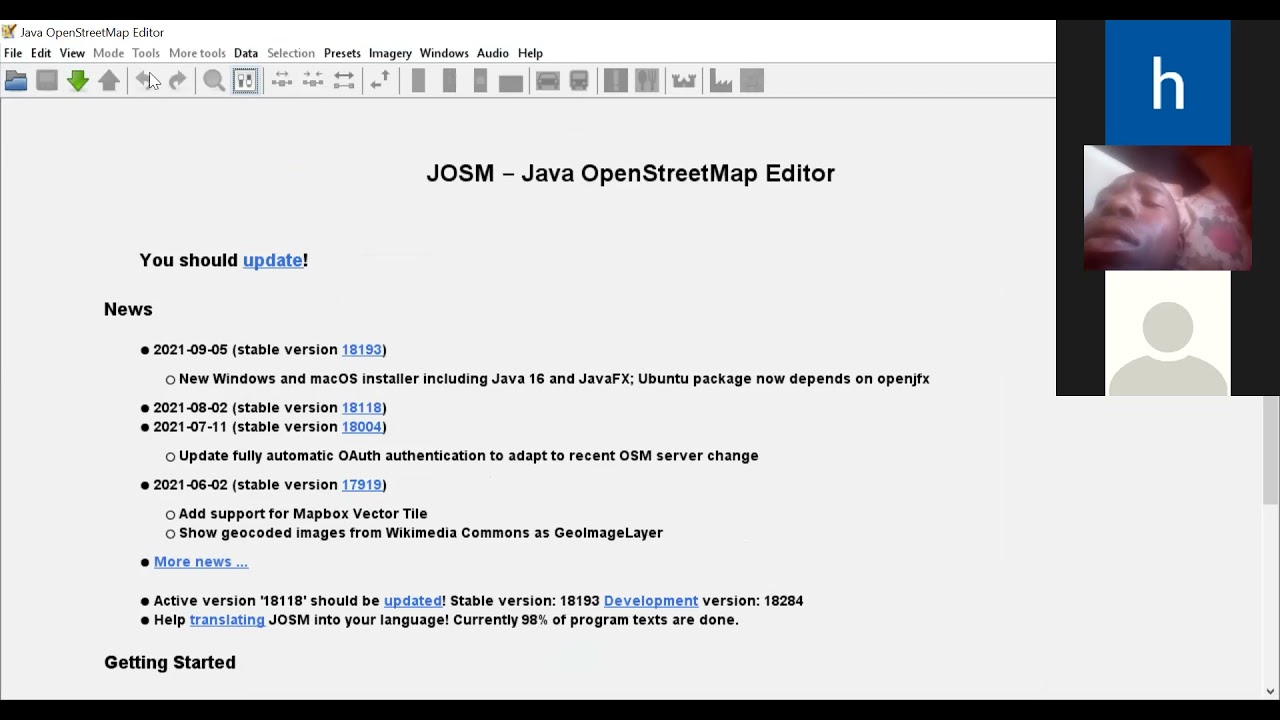Click the Open file folder icon
This screenshot has height=720, width=1280.
pyautogui.click(x=16, y=81)
